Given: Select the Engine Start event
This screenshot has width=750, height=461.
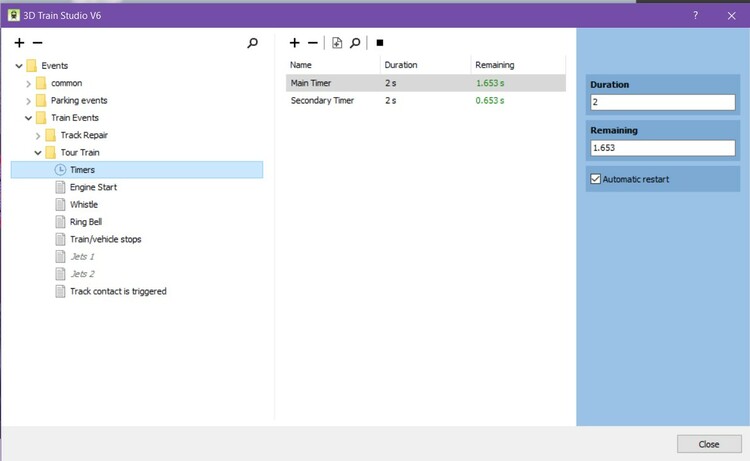Looking at the screenshot, I should click(93, 187).
